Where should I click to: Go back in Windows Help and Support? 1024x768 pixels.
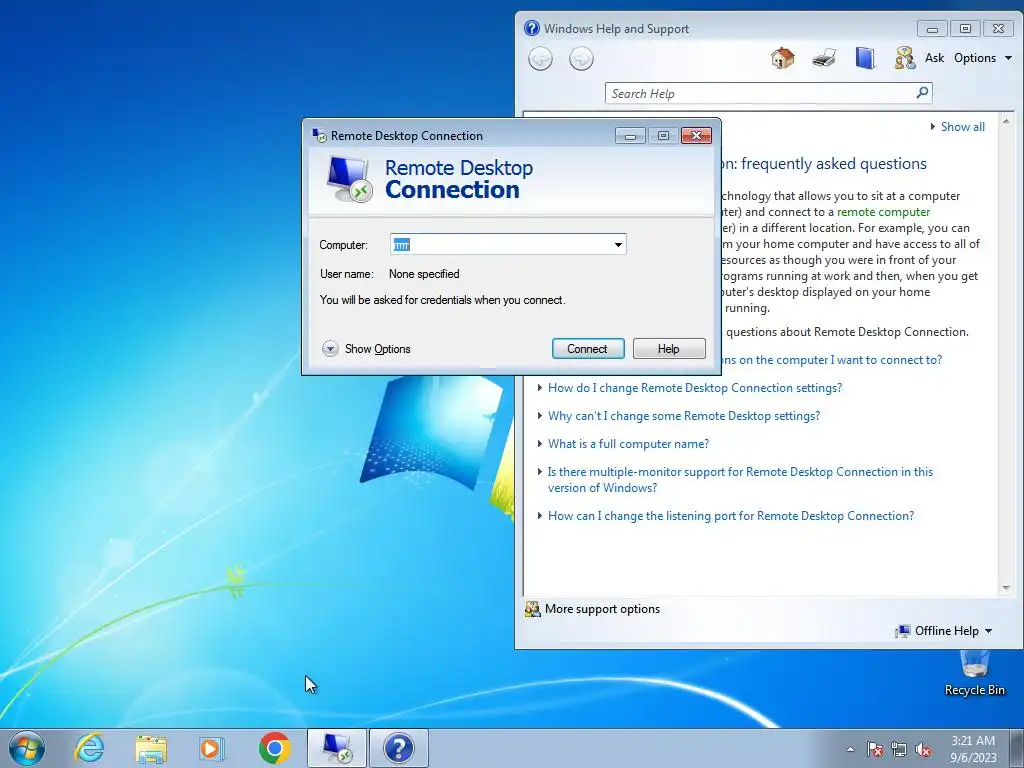pyautogui.click(x=540, y=59)
